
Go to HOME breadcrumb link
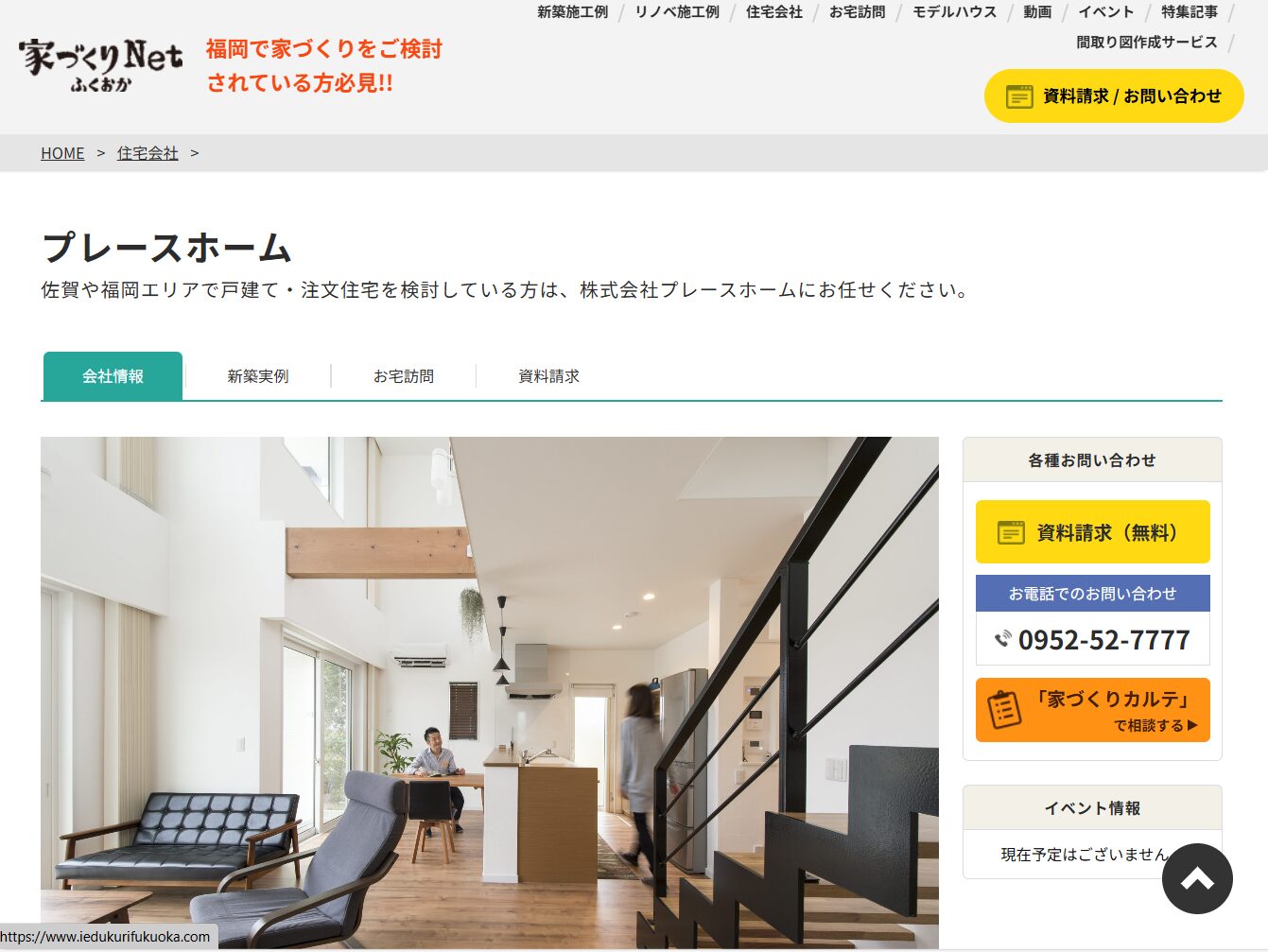pyautogui.click(x=62, y=153)
